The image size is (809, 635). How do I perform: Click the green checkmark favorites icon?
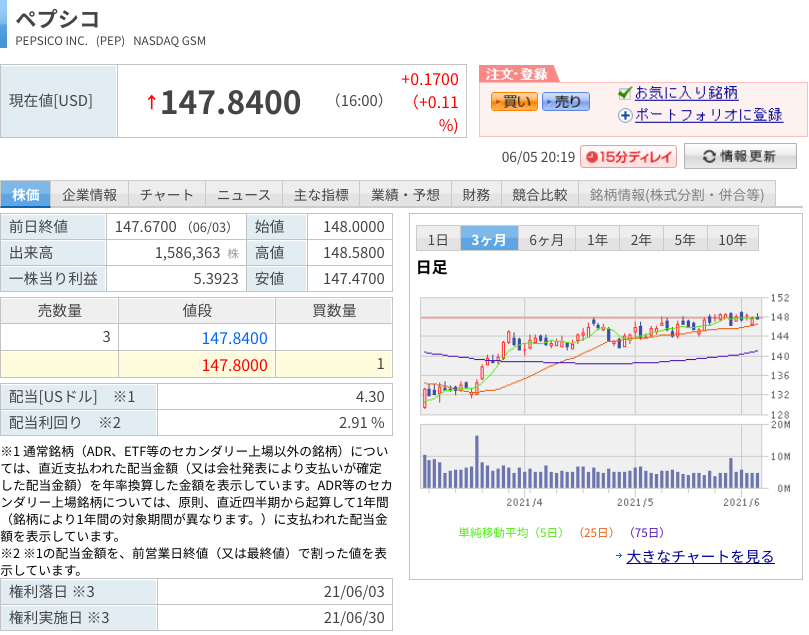point(625,93)
